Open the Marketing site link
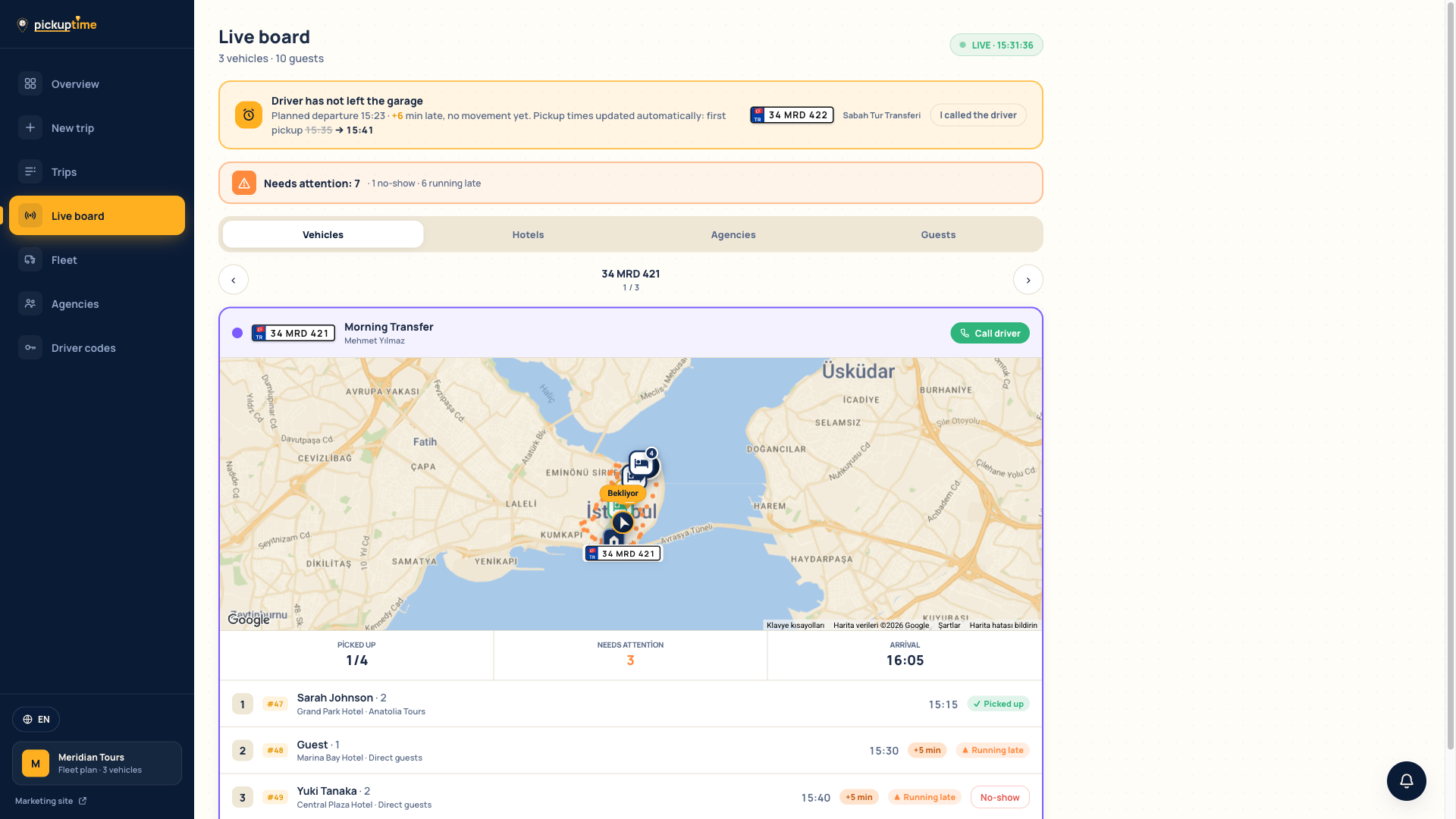 51,801
